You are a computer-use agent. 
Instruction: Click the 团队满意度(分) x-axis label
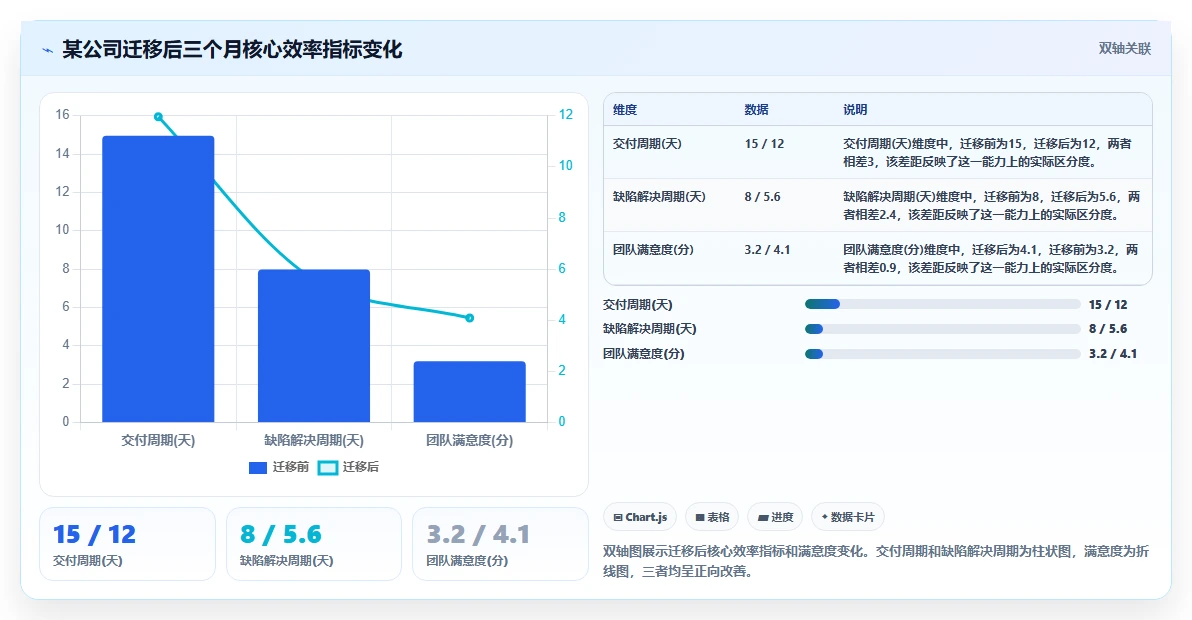[x=470, y=441]
